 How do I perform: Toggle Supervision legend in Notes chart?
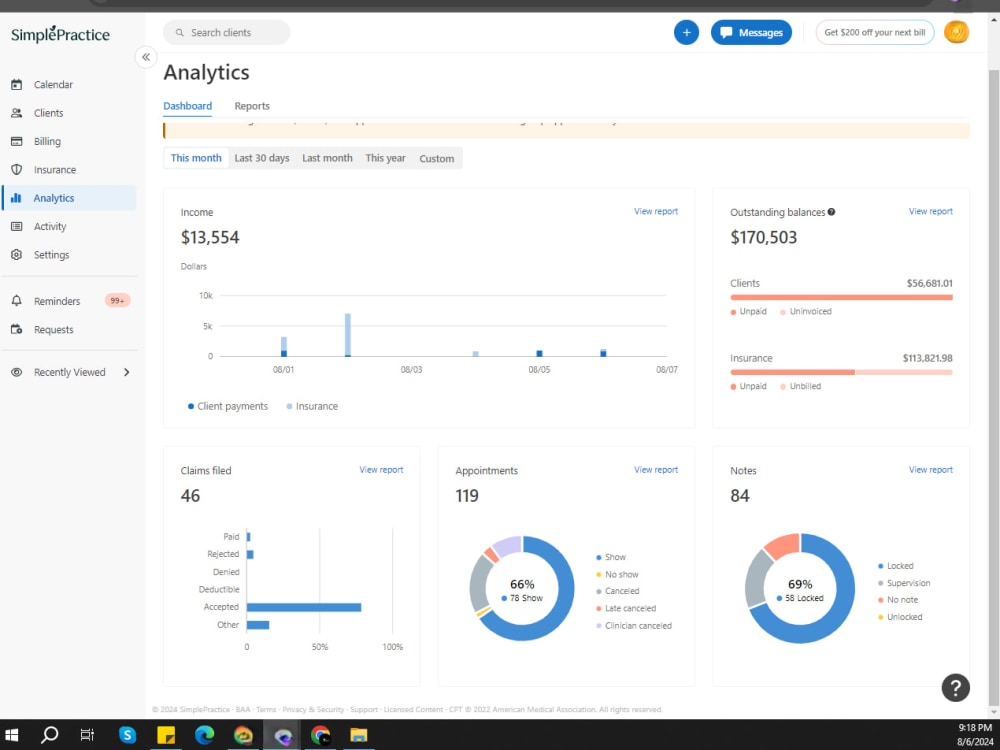click(904, 583)
